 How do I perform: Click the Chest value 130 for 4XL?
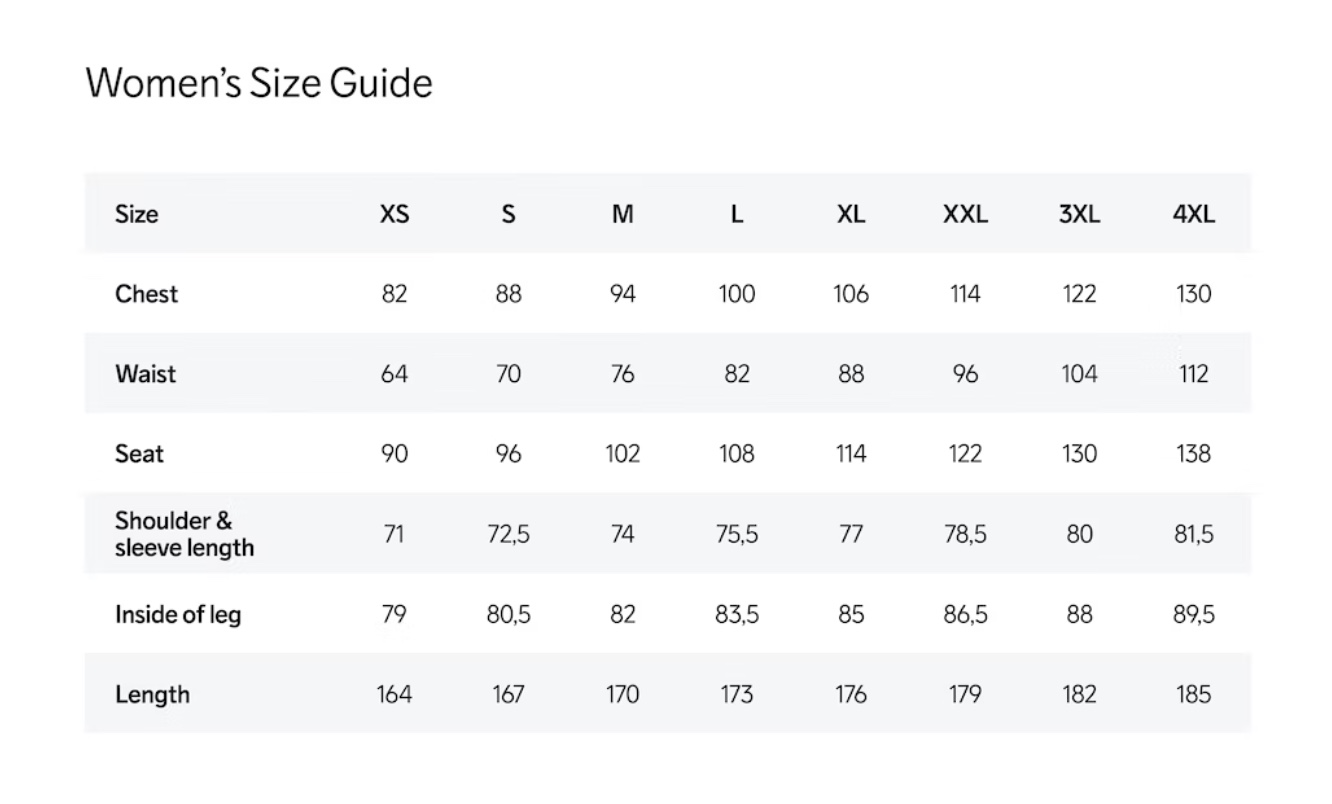pos(1194,294)
